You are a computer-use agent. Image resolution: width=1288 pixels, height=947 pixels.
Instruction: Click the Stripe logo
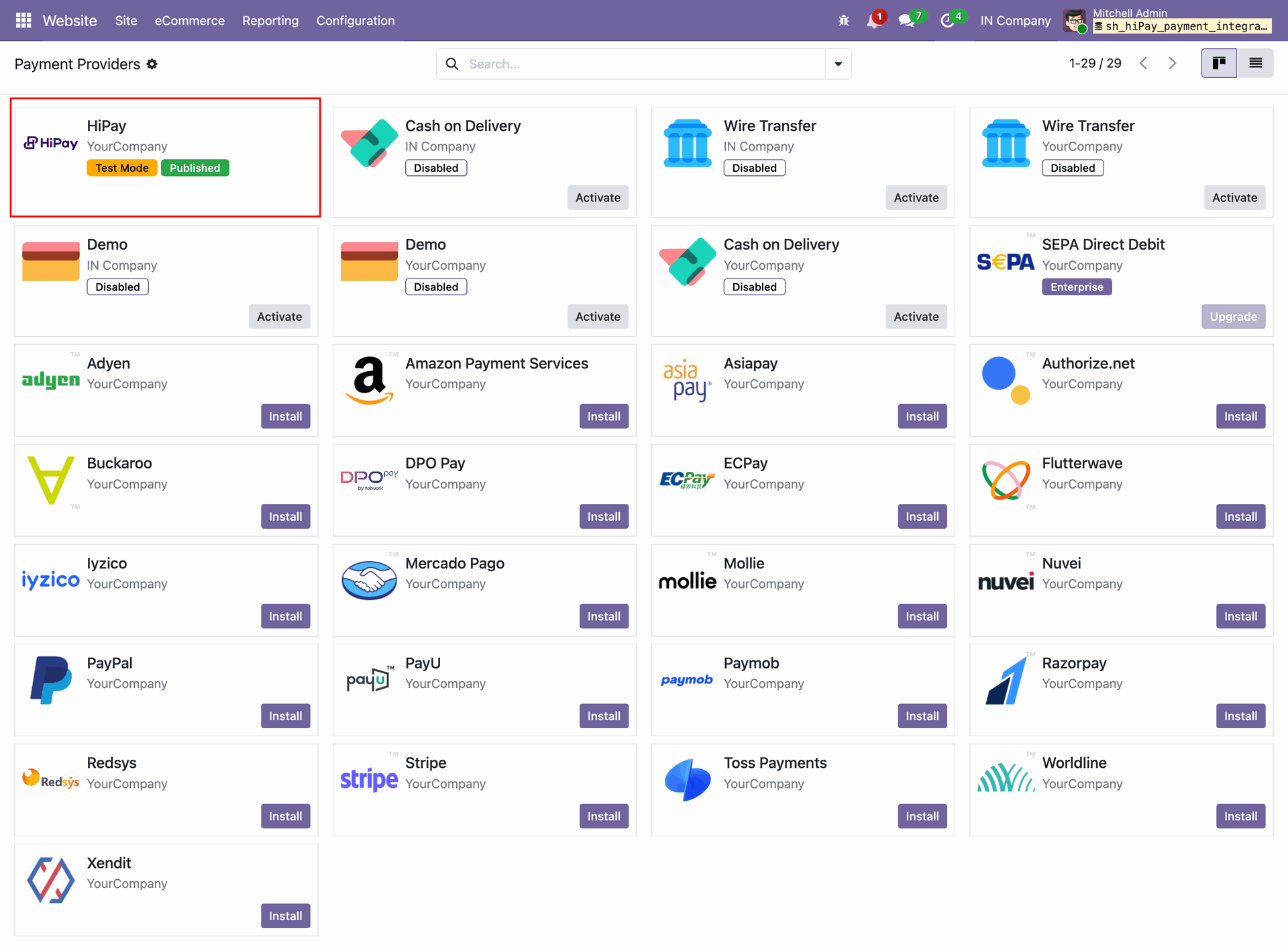point(369,780)
